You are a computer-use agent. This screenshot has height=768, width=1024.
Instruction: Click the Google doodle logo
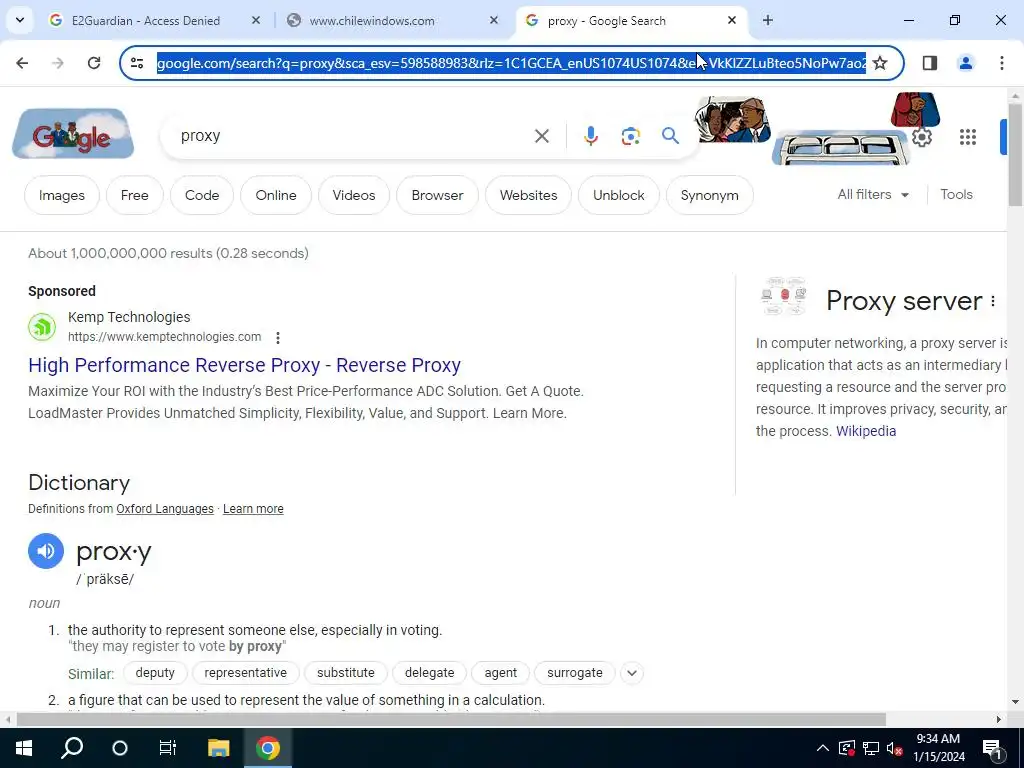coord(73,134)
